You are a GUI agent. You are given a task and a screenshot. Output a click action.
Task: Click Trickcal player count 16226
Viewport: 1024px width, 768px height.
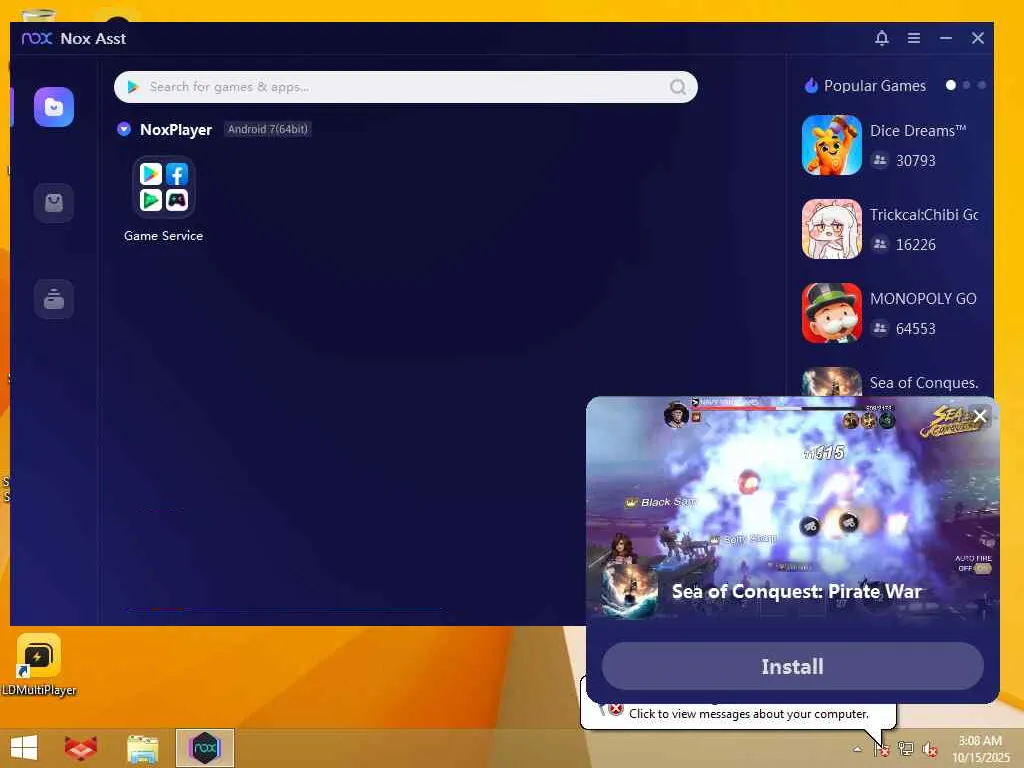[x=916, y=245]
